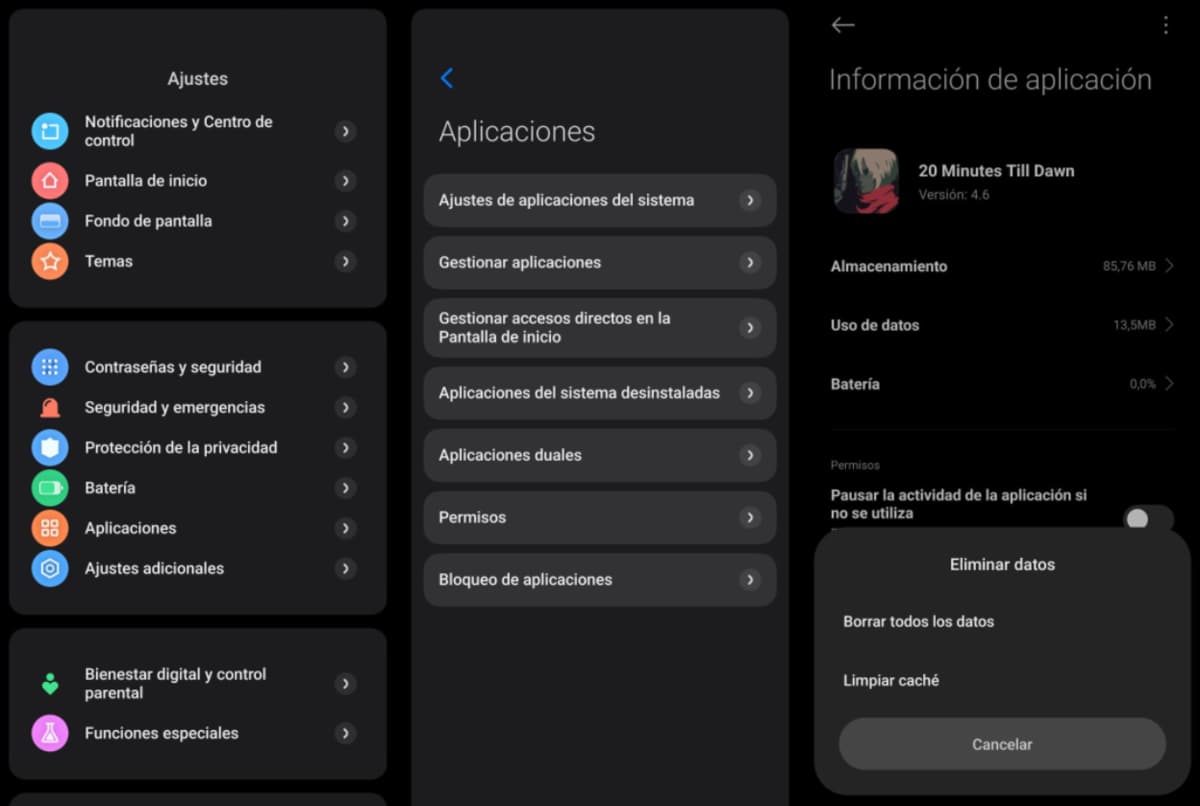Expand Uso de datos details arrow
This screenshot has width=1200, height=806.
tap(1169, 325)
